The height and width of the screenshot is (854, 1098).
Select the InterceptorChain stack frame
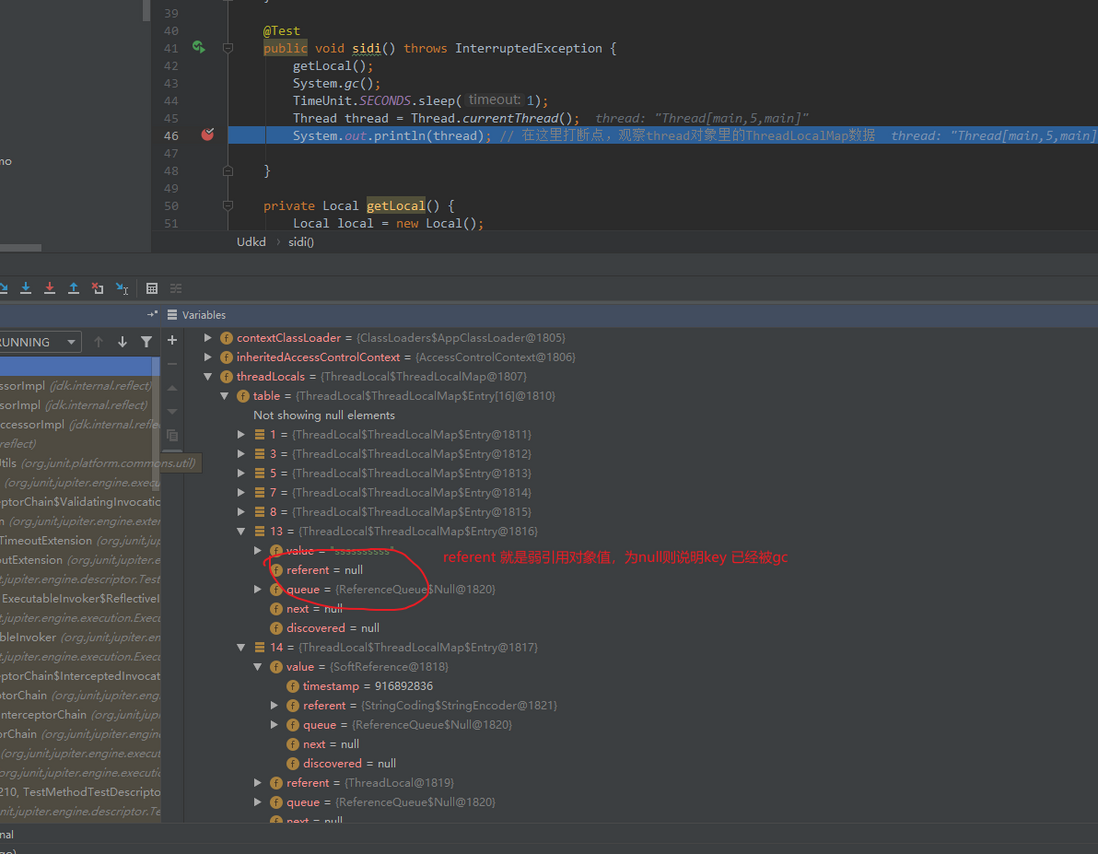(x=80, y=715)
